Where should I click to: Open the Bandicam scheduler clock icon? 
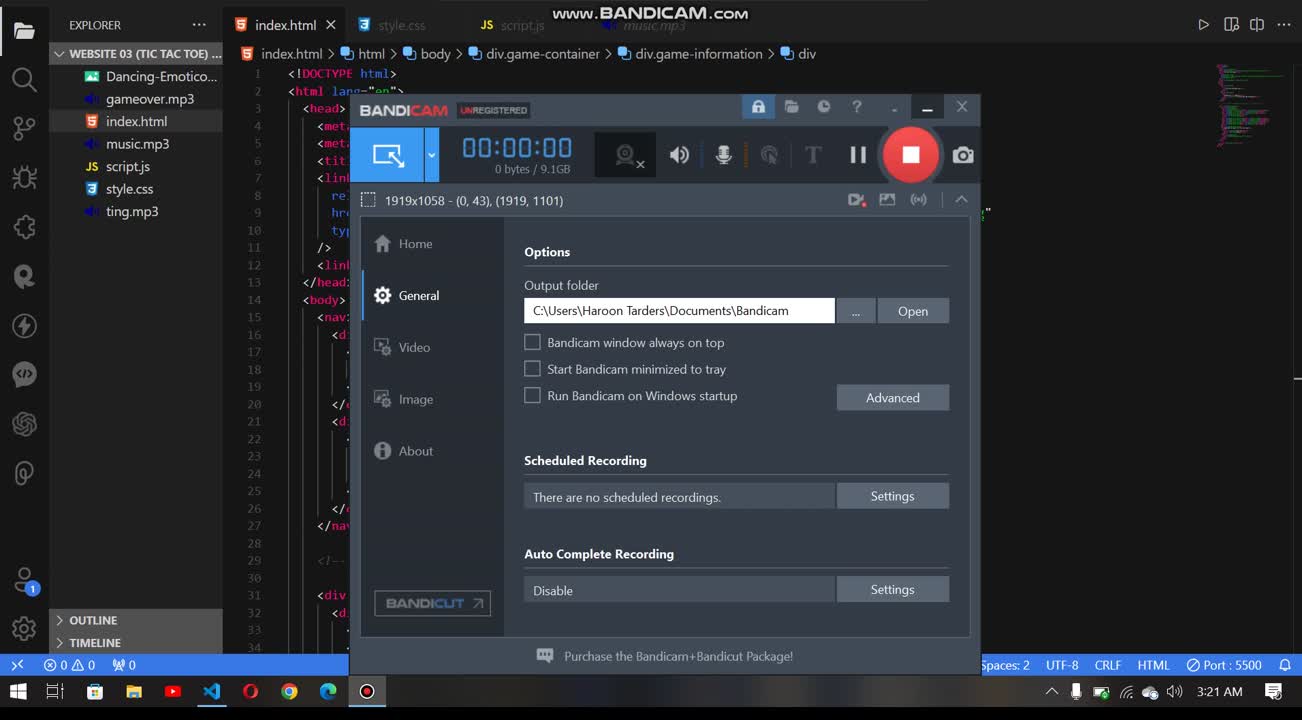pos(824,107)
